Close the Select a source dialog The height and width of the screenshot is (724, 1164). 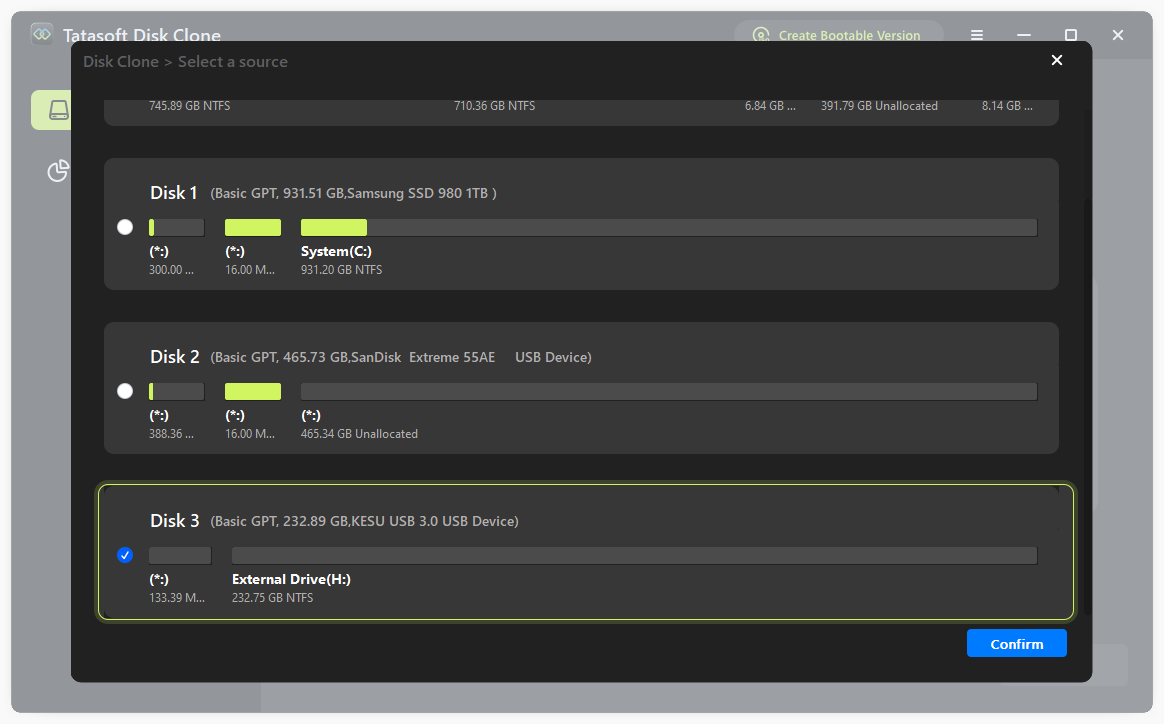(1057, 60)
